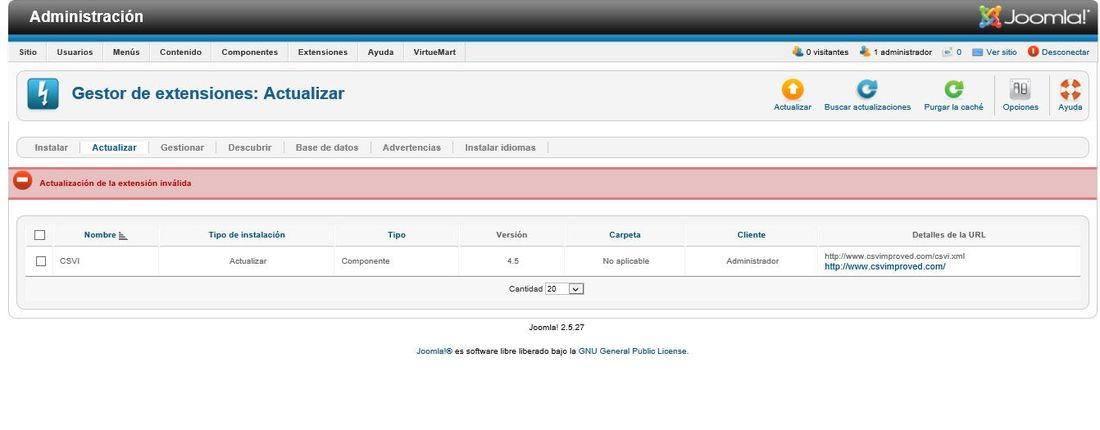Image resolution: width=1100 pixels, height=430 pixels.
Task: Click the No aplicable folder cell
Action: point(626,261)
